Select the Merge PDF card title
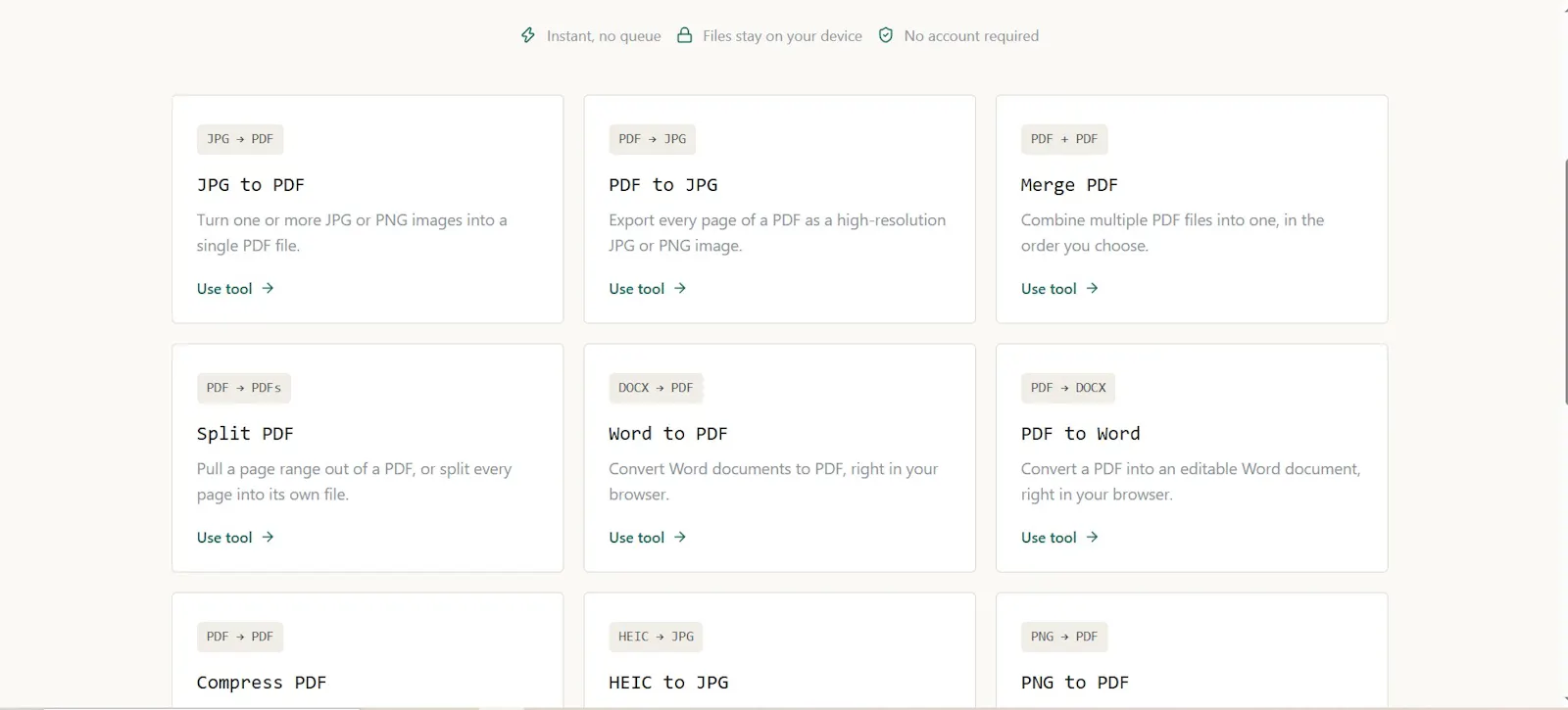The height and width of the screenshot is (710, 1568). (1069, 185)
